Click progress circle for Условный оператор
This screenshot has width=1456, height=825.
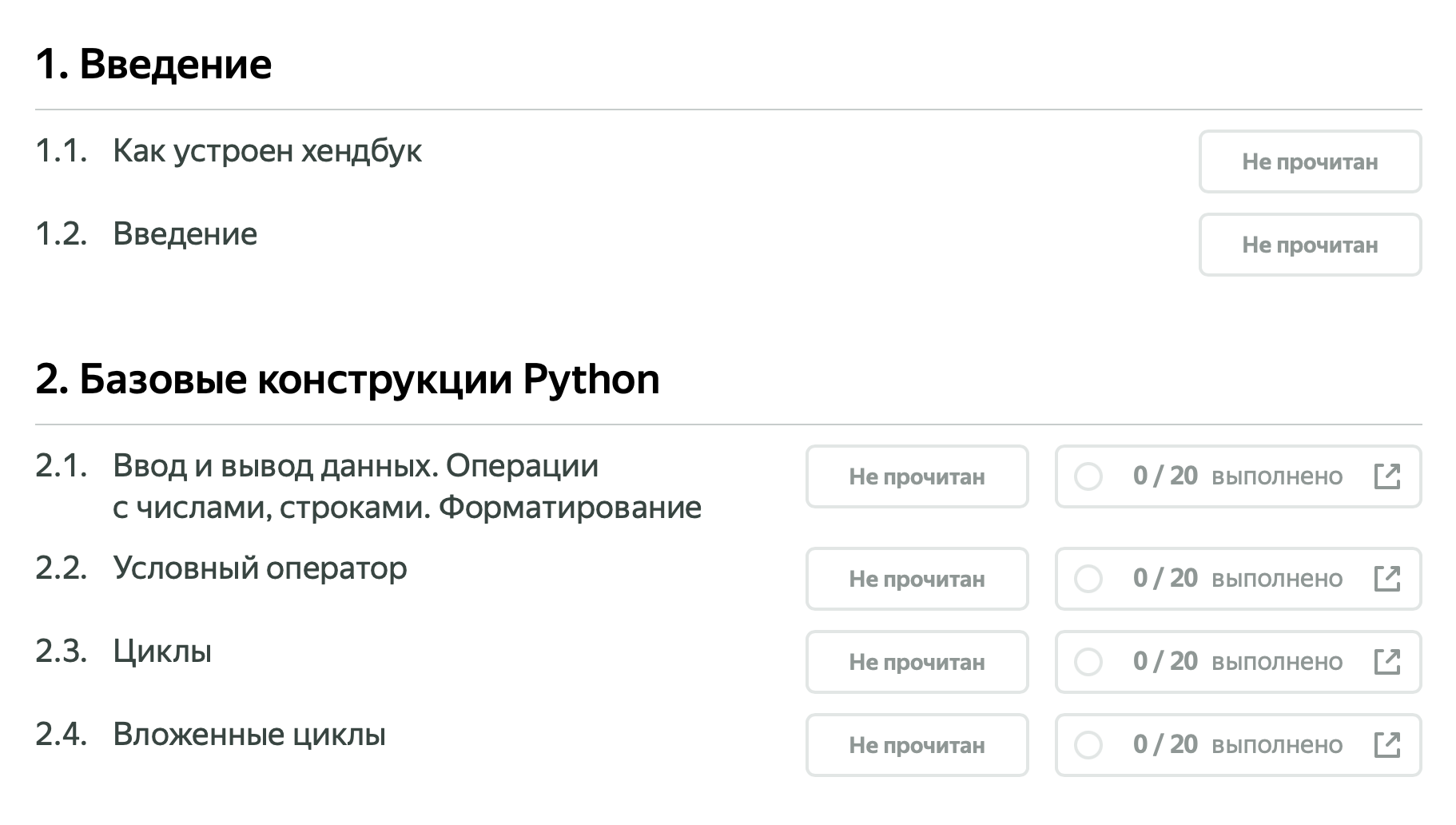[1088, 579]
